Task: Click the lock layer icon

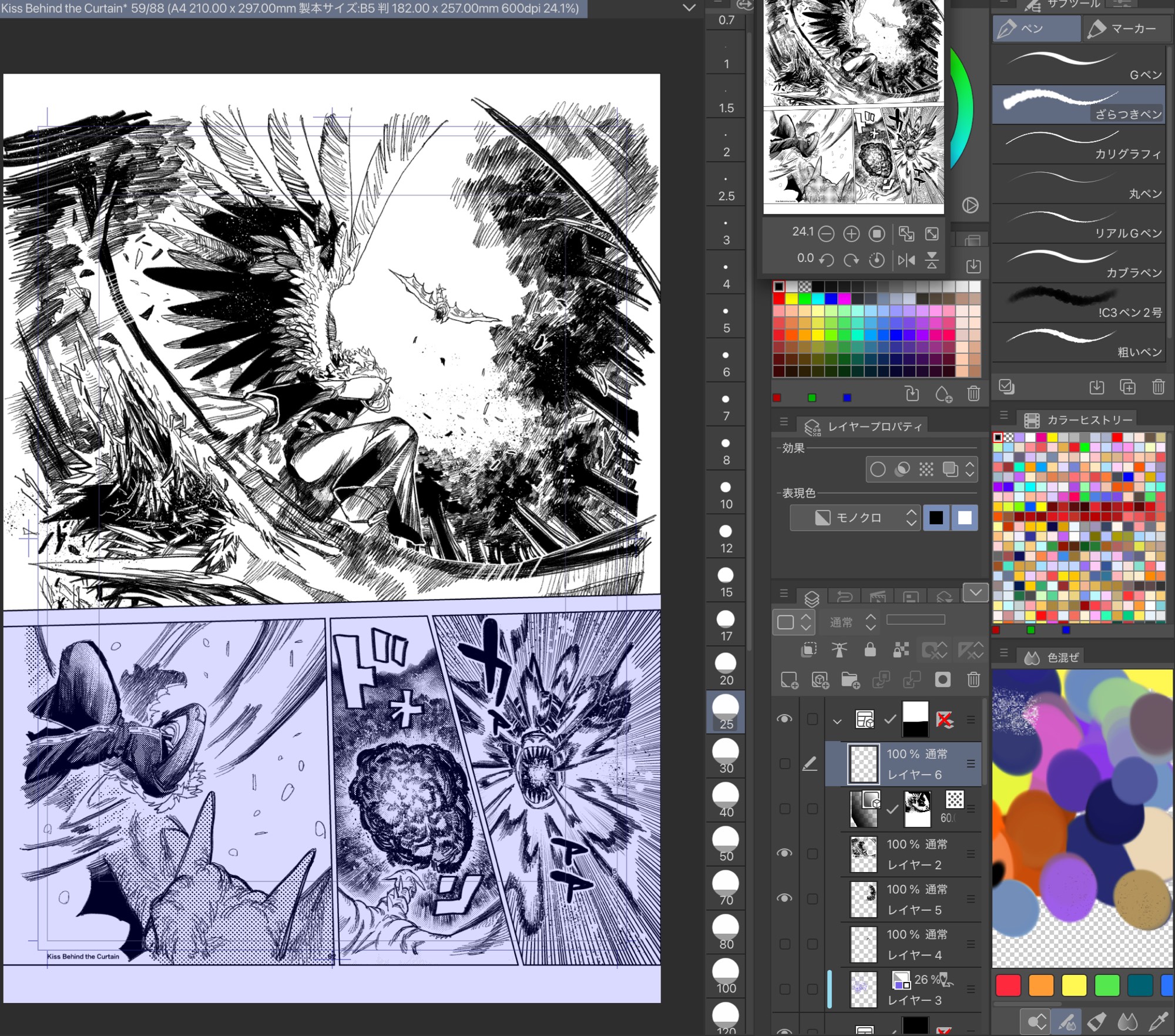Action: [870, 649]
